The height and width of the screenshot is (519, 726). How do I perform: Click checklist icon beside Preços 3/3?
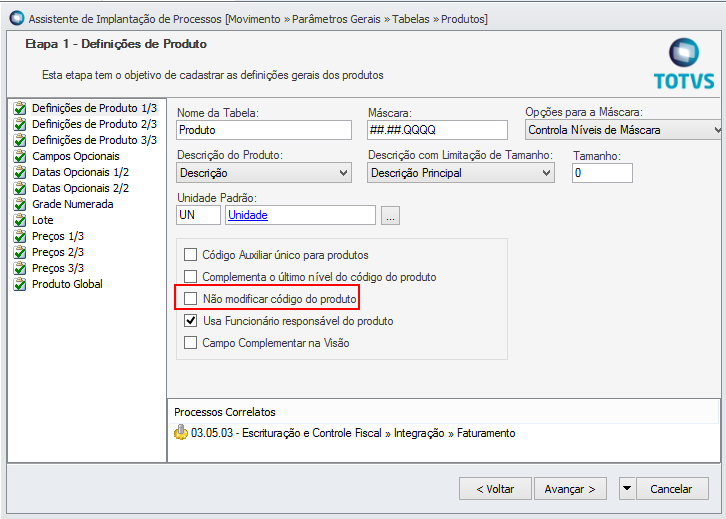[20, 268]
